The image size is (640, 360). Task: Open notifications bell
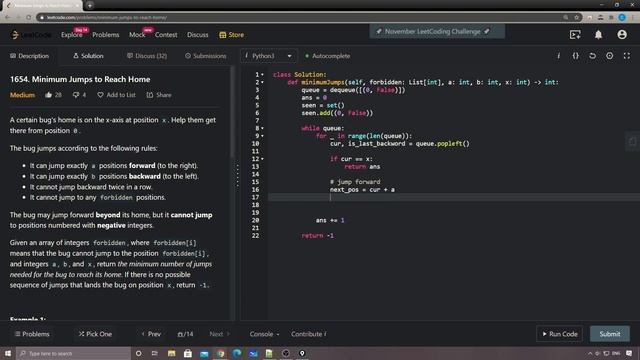(x=598, y=35)
